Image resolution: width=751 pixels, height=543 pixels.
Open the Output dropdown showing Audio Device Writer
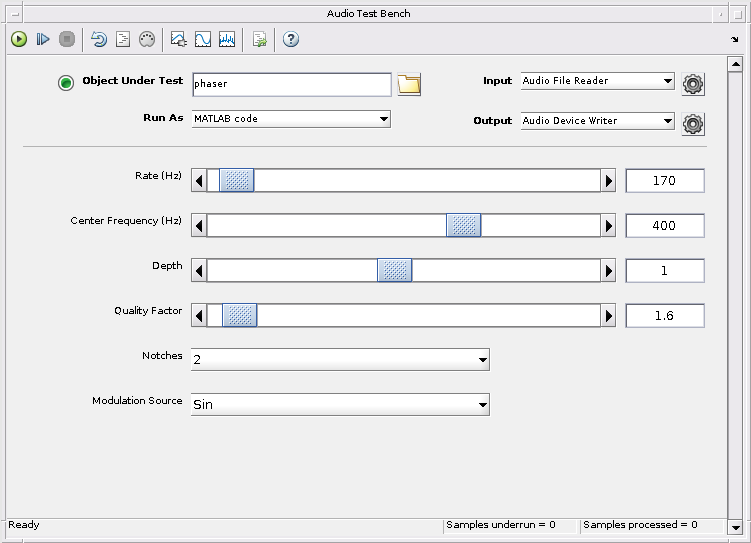598,121
